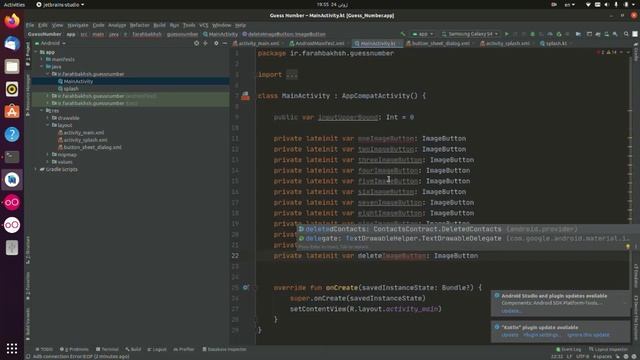The height and width of the screenshot is (360, 640).
Task: Show applications grid in the dock
Action: coord(12,348)
